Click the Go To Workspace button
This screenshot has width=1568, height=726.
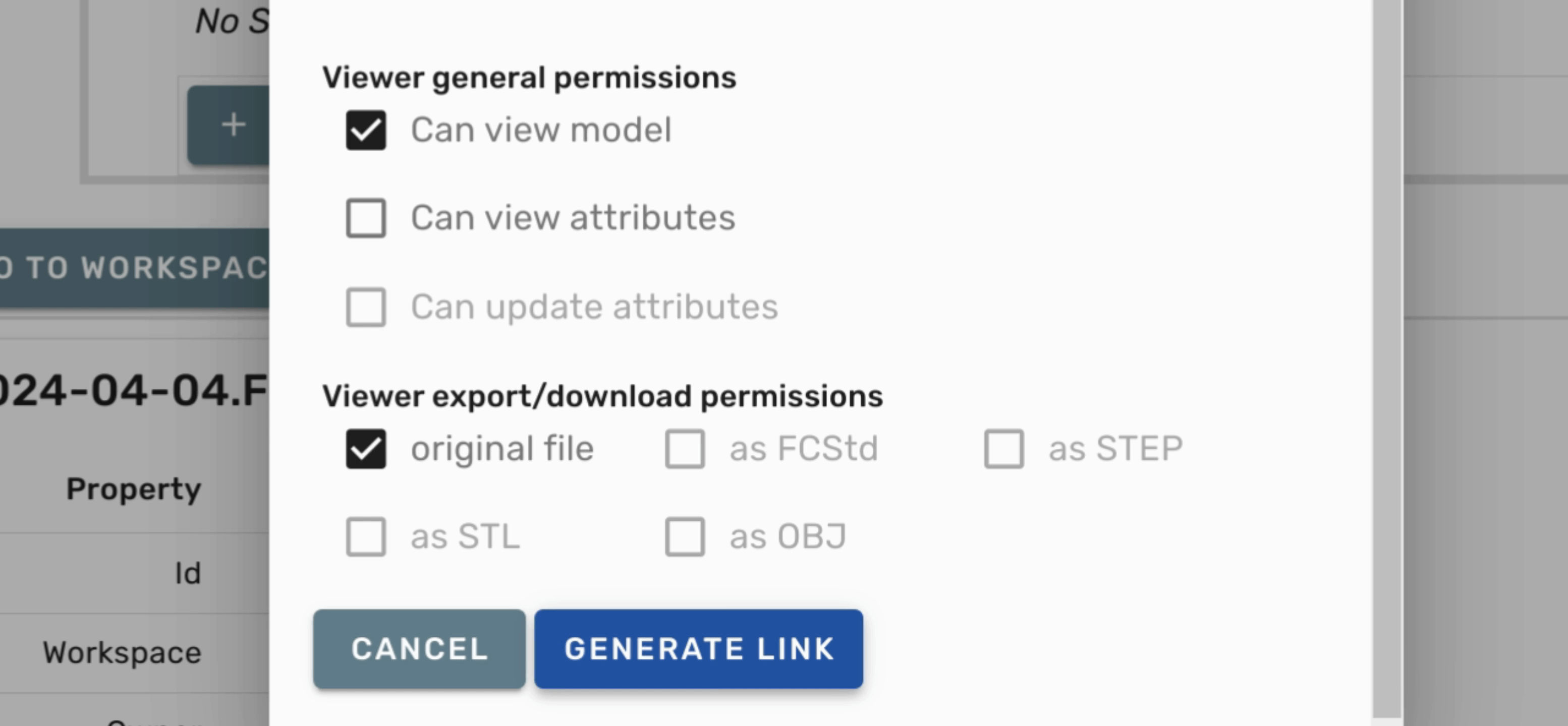coord(134,268)
